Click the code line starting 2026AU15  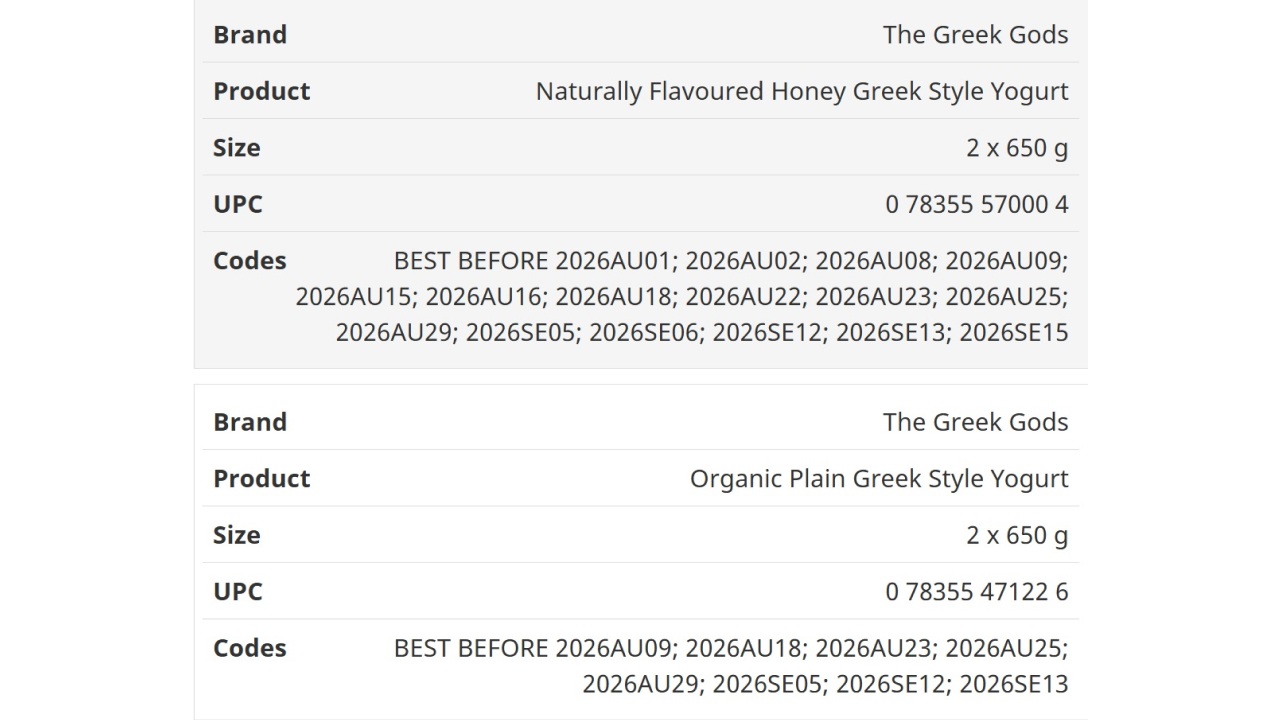point(682,297)
